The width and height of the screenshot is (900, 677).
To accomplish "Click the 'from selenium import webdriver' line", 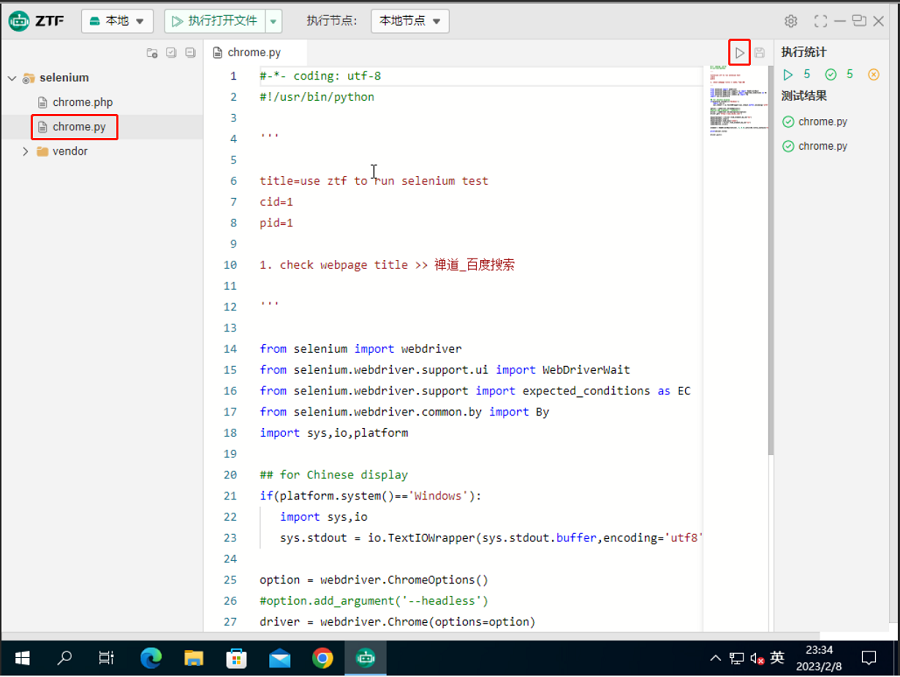I will (360, 349).
